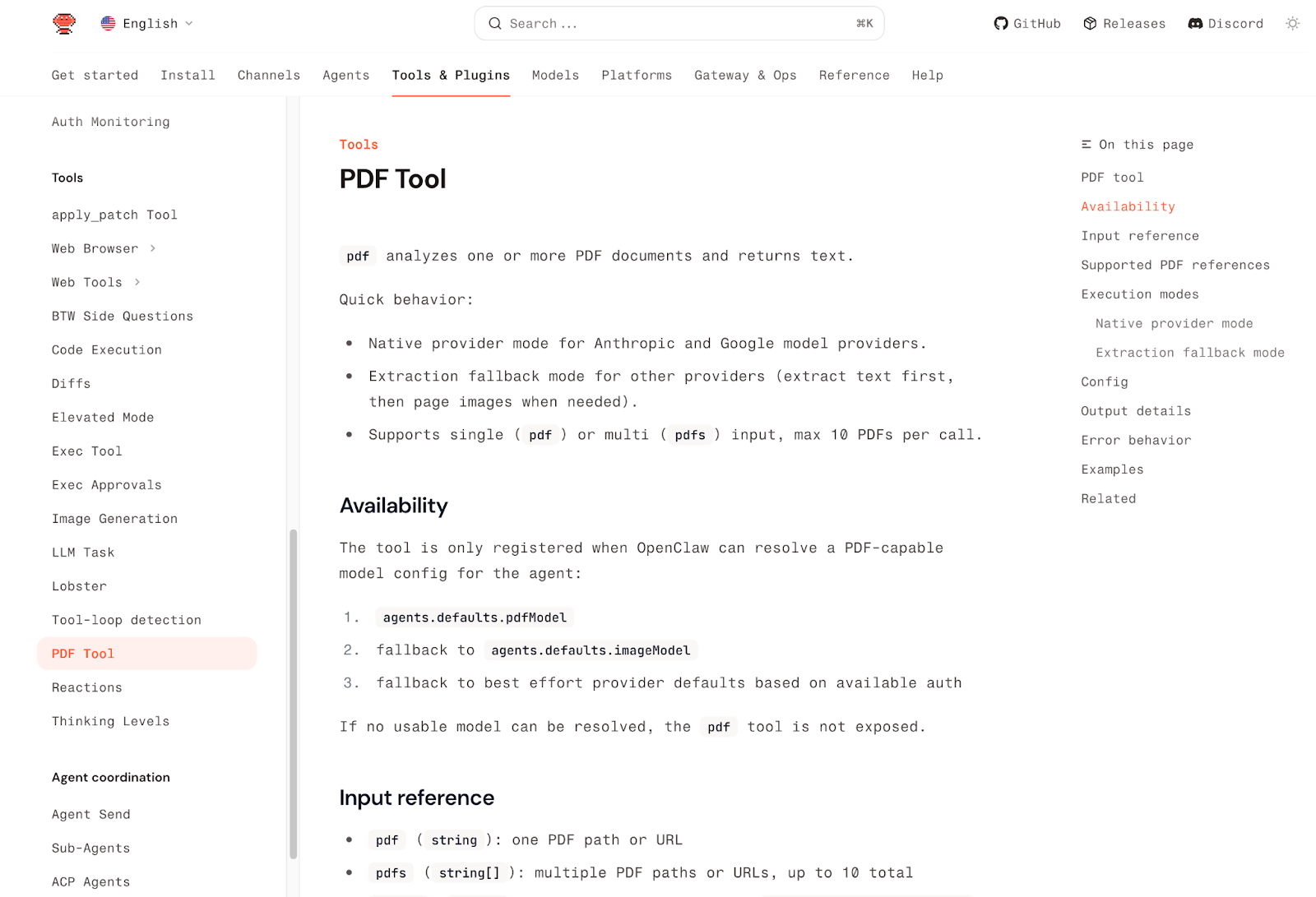Screen dimensions: 1316x897
Task: Open the Gateway & Ops section
Action: (x=745, y=75)
